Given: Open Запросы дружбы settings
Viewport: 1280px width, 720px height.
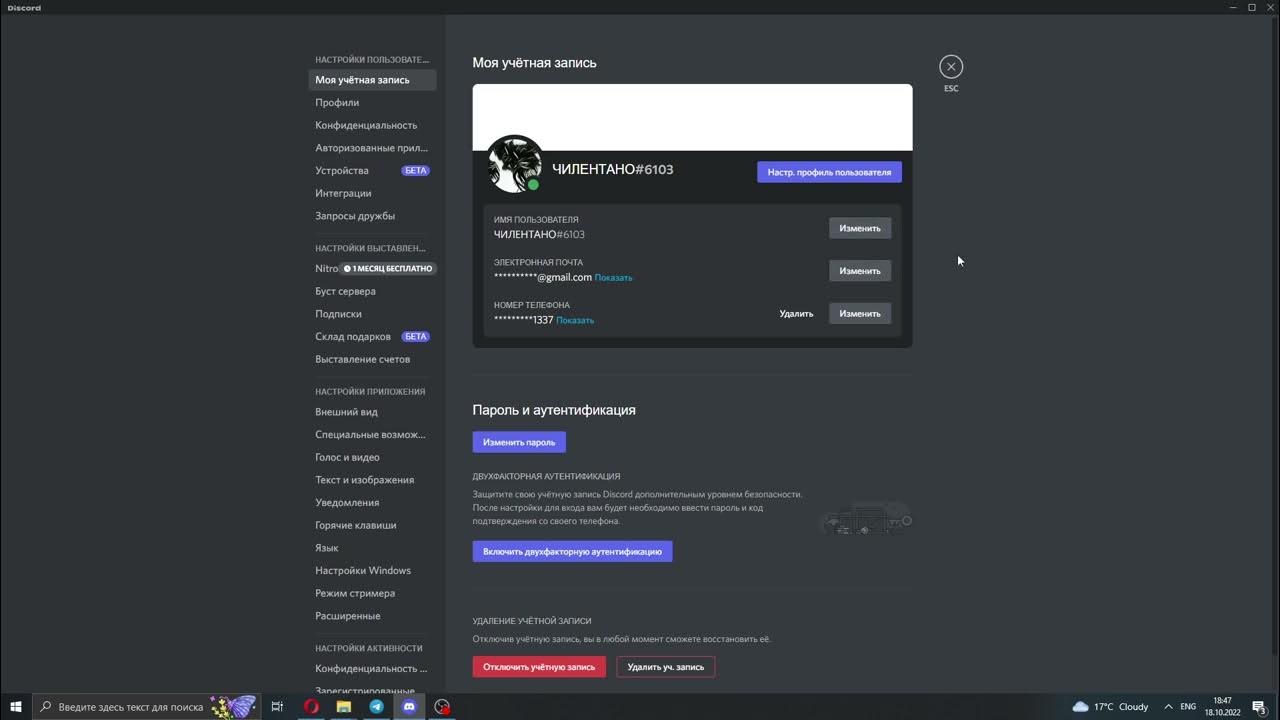Looking at the screenshot, I should coord(372,216).
